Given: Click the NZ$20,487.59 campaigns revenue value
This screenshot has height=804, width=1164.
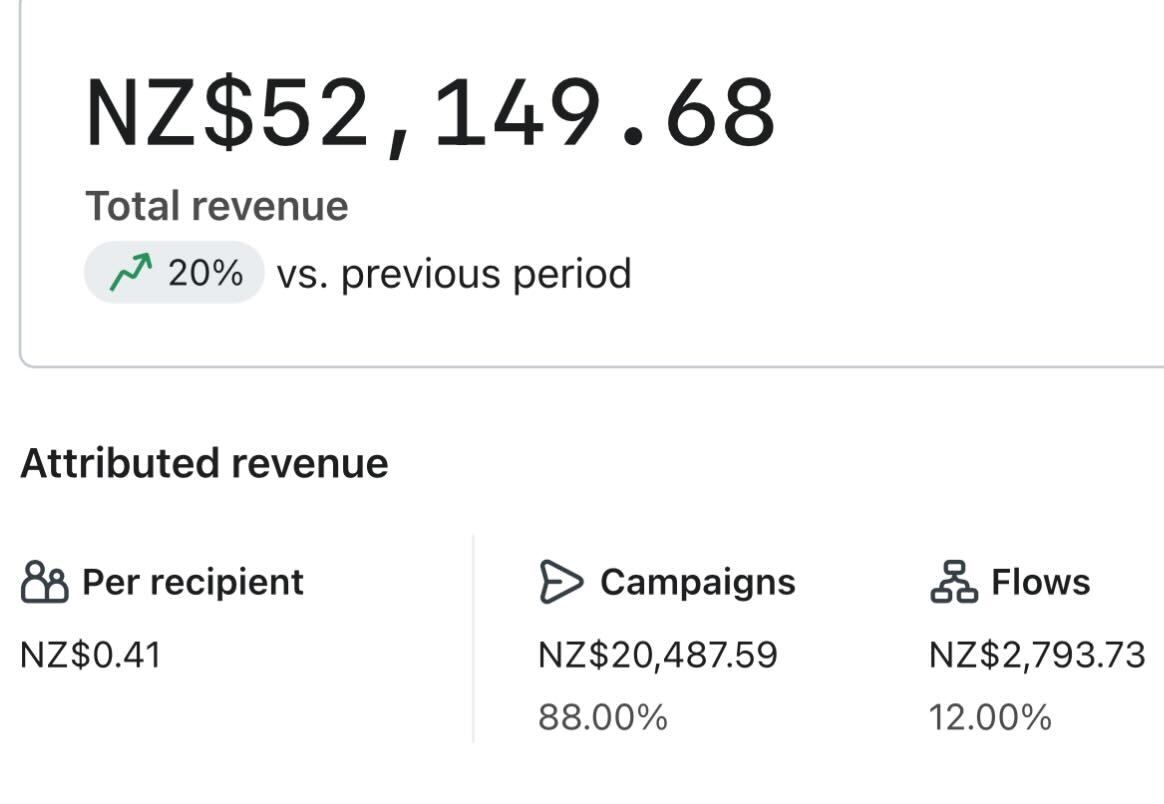Looking at the screenshot, I should 658,656.
